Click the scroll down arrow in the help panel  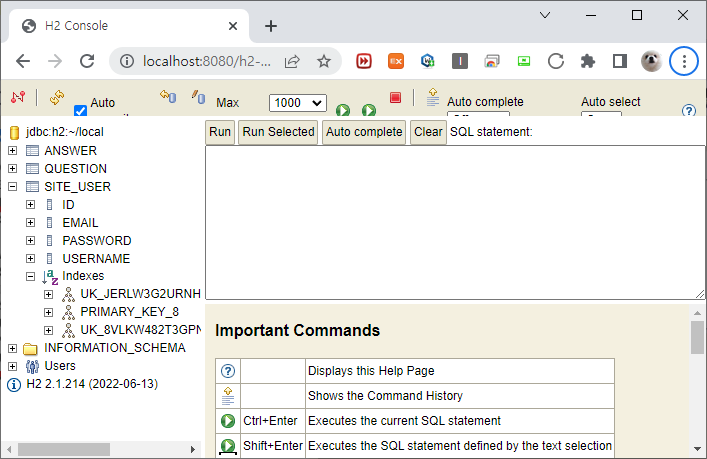pyautogui.click(x=697, y=449)
